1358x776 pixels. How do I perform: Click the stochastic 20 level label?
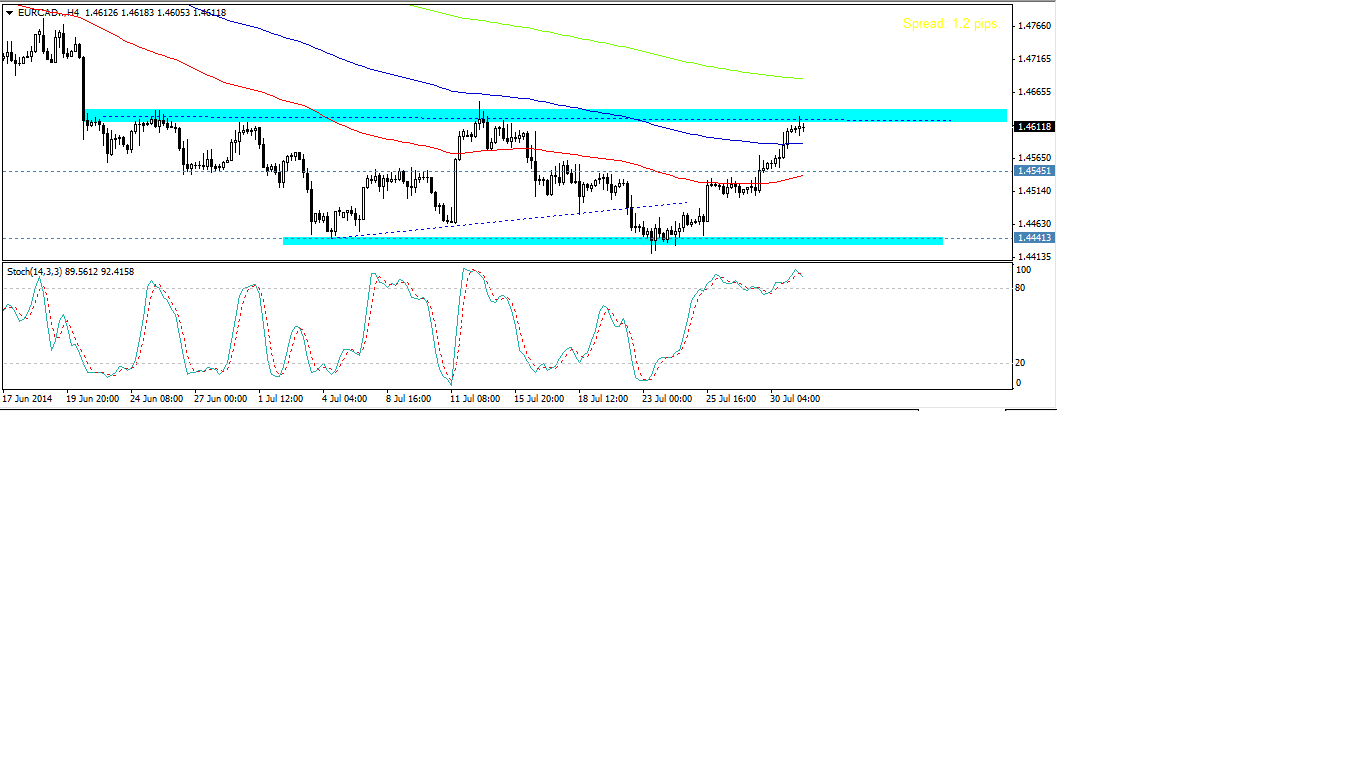pyautogui.click(x=1020, y=363)
